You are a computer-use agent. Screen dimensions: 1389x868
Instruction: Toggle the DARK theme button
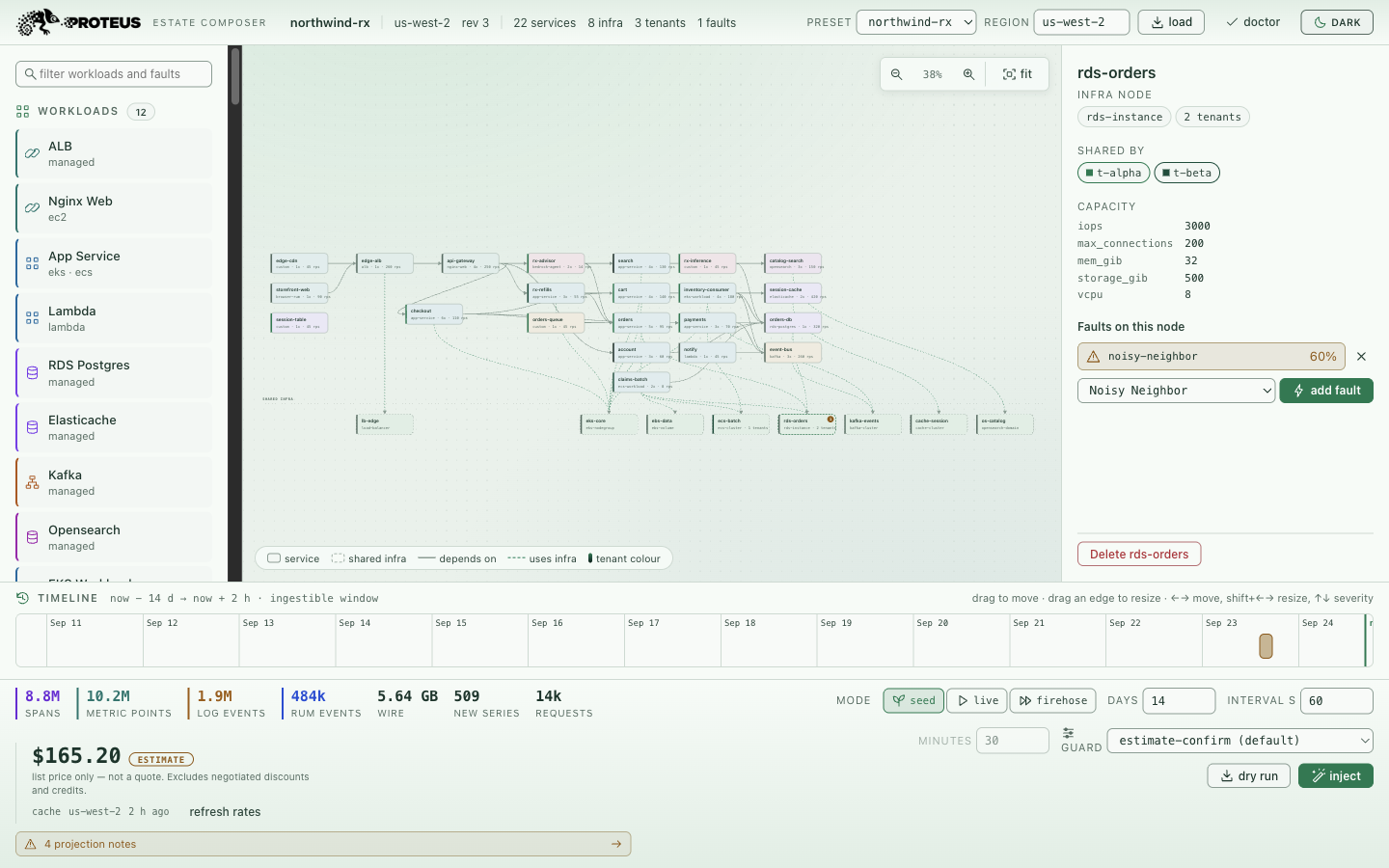[x=1337, y=22]
